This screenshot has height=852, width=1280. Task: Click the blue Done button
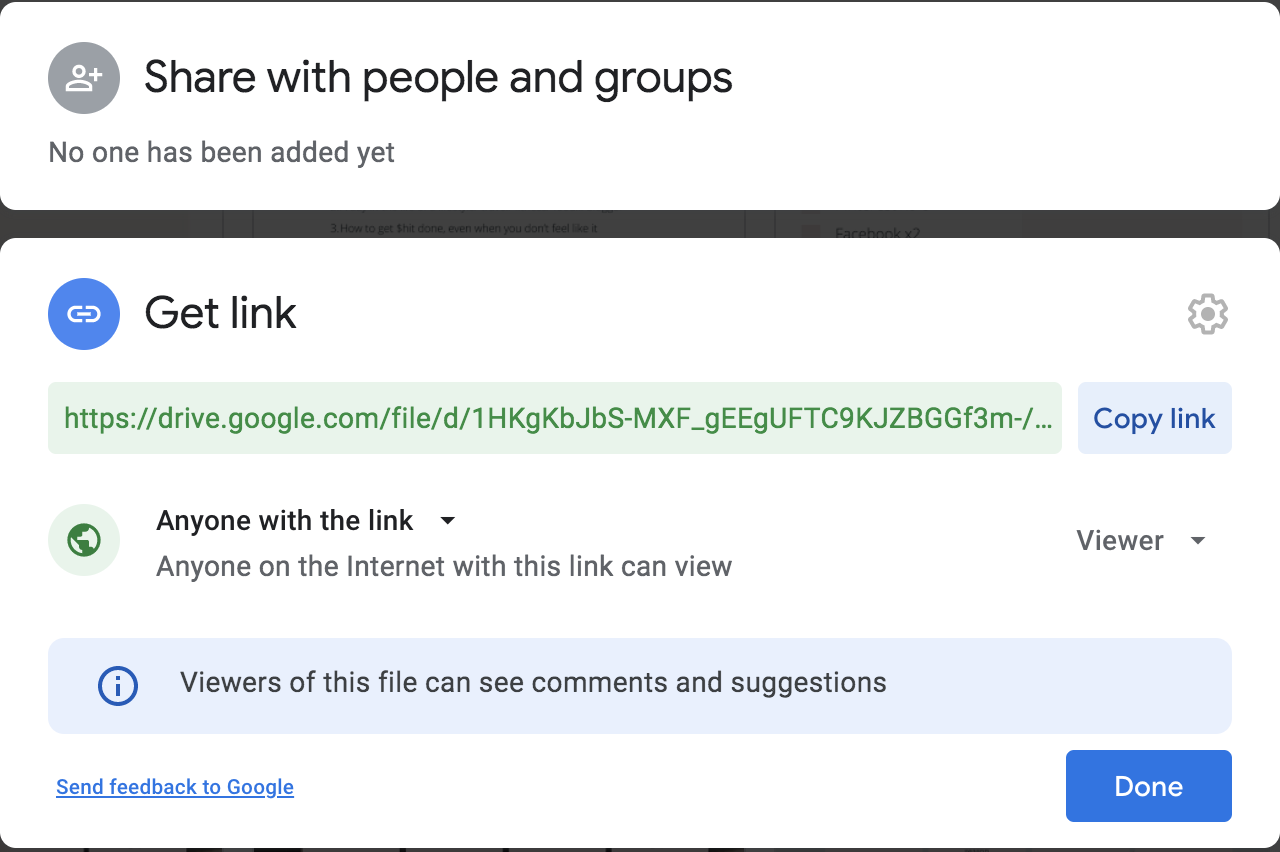point(1148,786)
